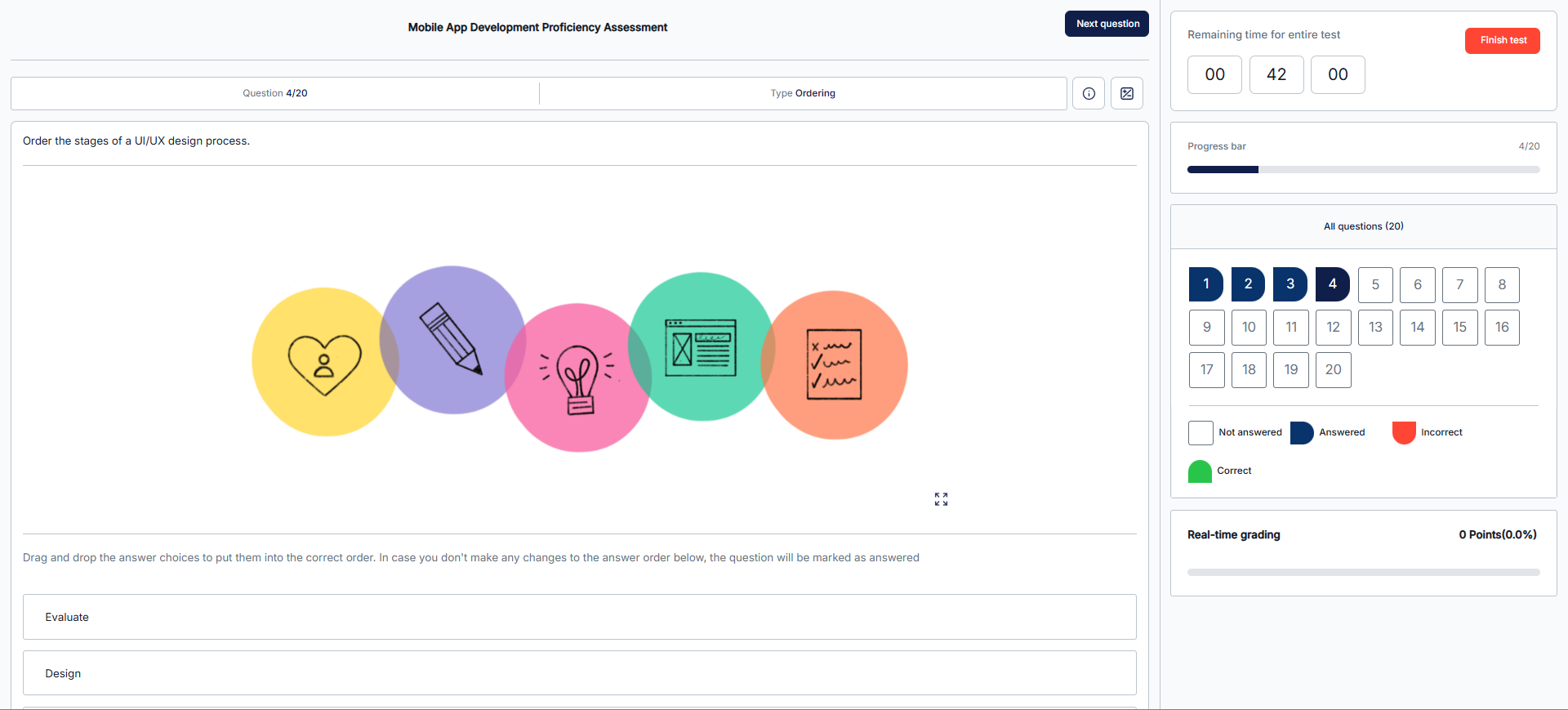Click the yellow heart user circle

tap(323, 364)
